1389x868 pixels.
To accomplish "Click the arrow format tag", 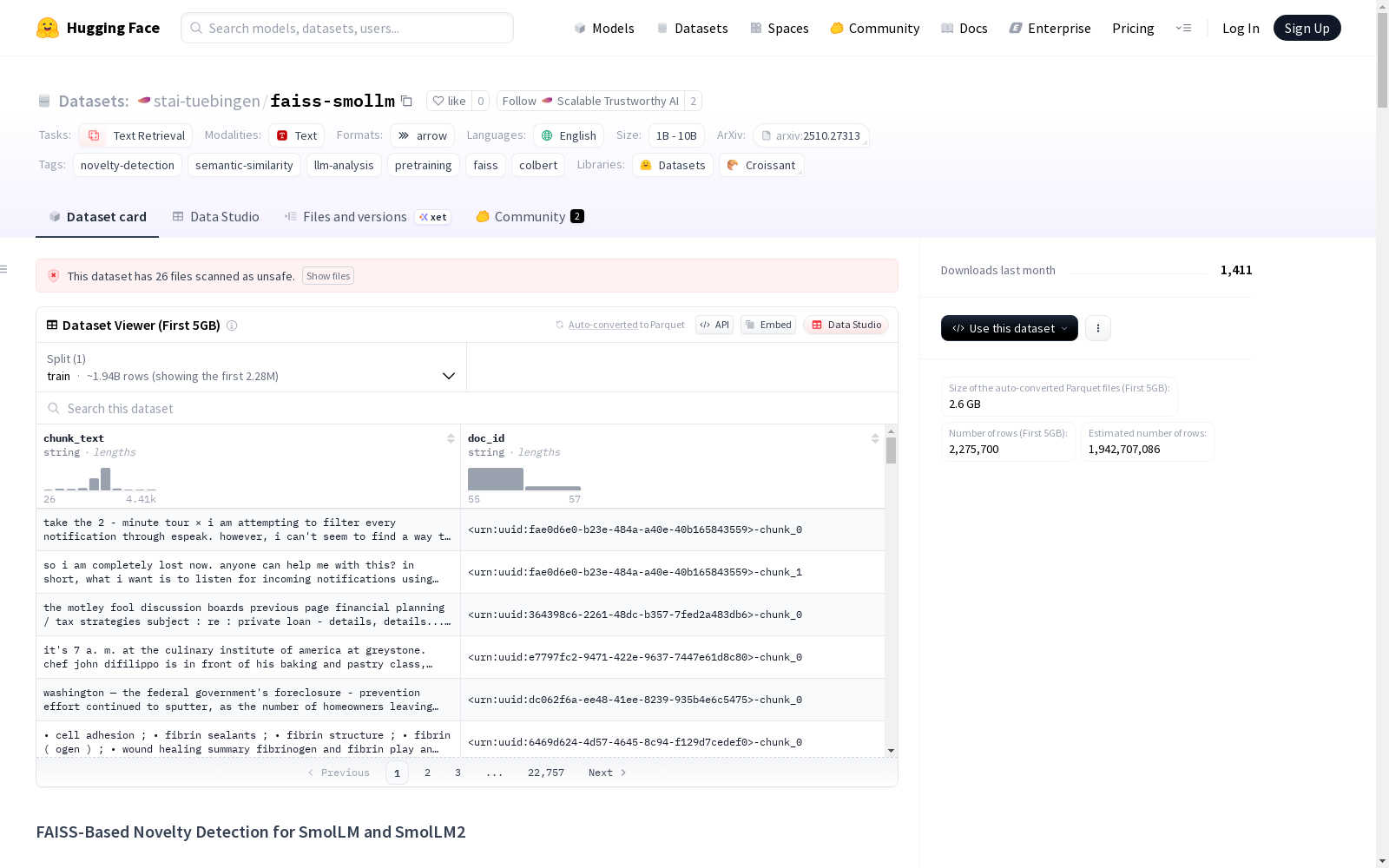I will pyautogui.click(x=422, y=135).
